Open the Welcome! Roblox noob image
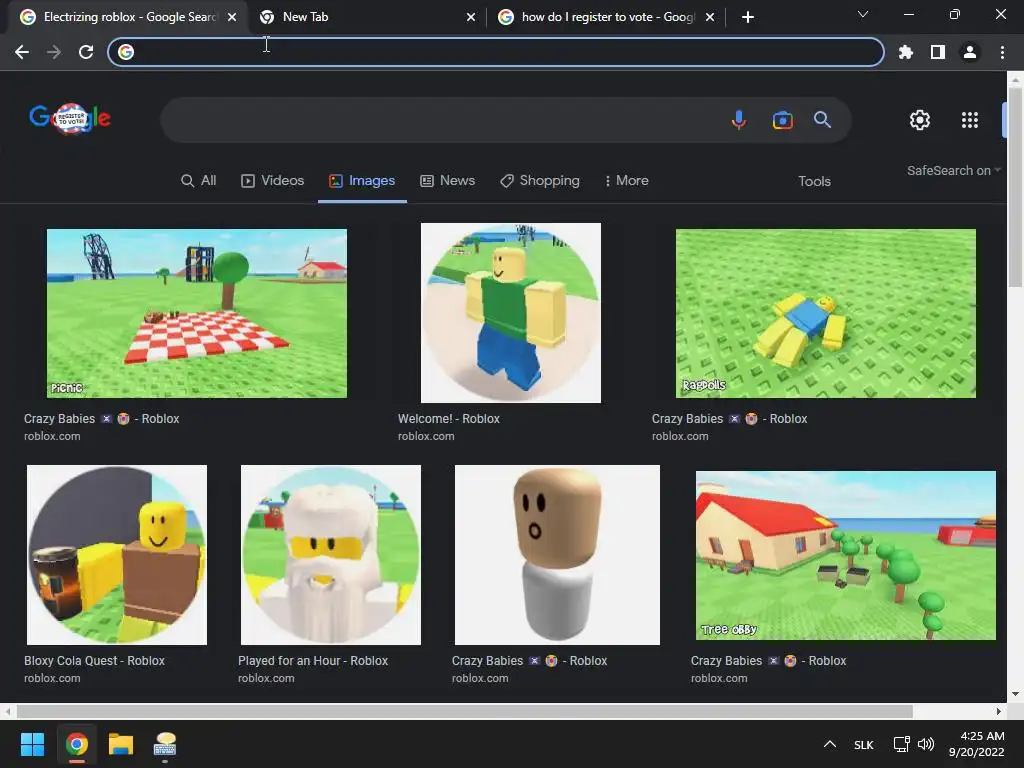The height and width of the screenshot is (768, 1024). click(511, 313)
